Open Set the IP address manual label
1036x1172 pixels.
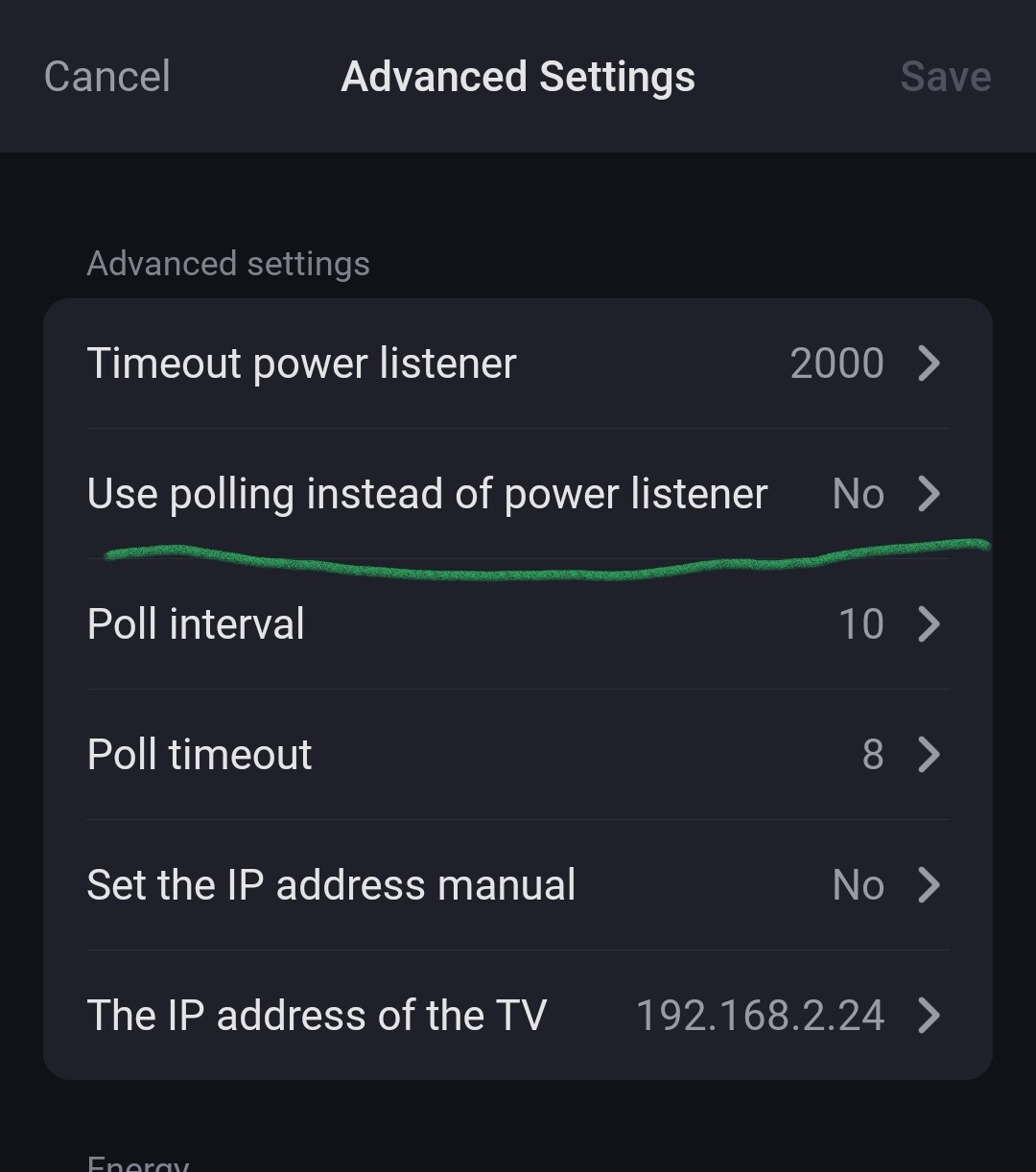click(331, 885)
